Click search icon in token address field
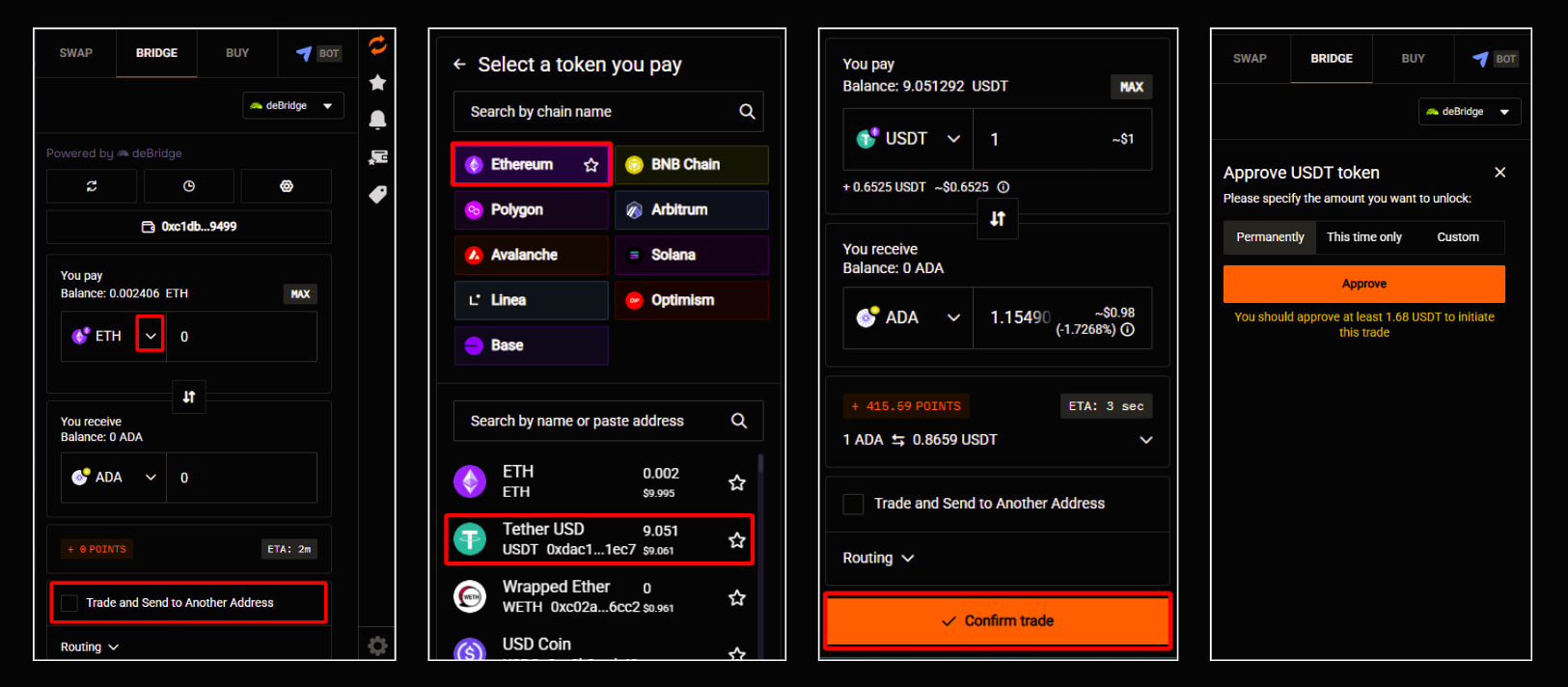Image resolution: width=1568 pixels, height=687 pixels. [739, 421]
